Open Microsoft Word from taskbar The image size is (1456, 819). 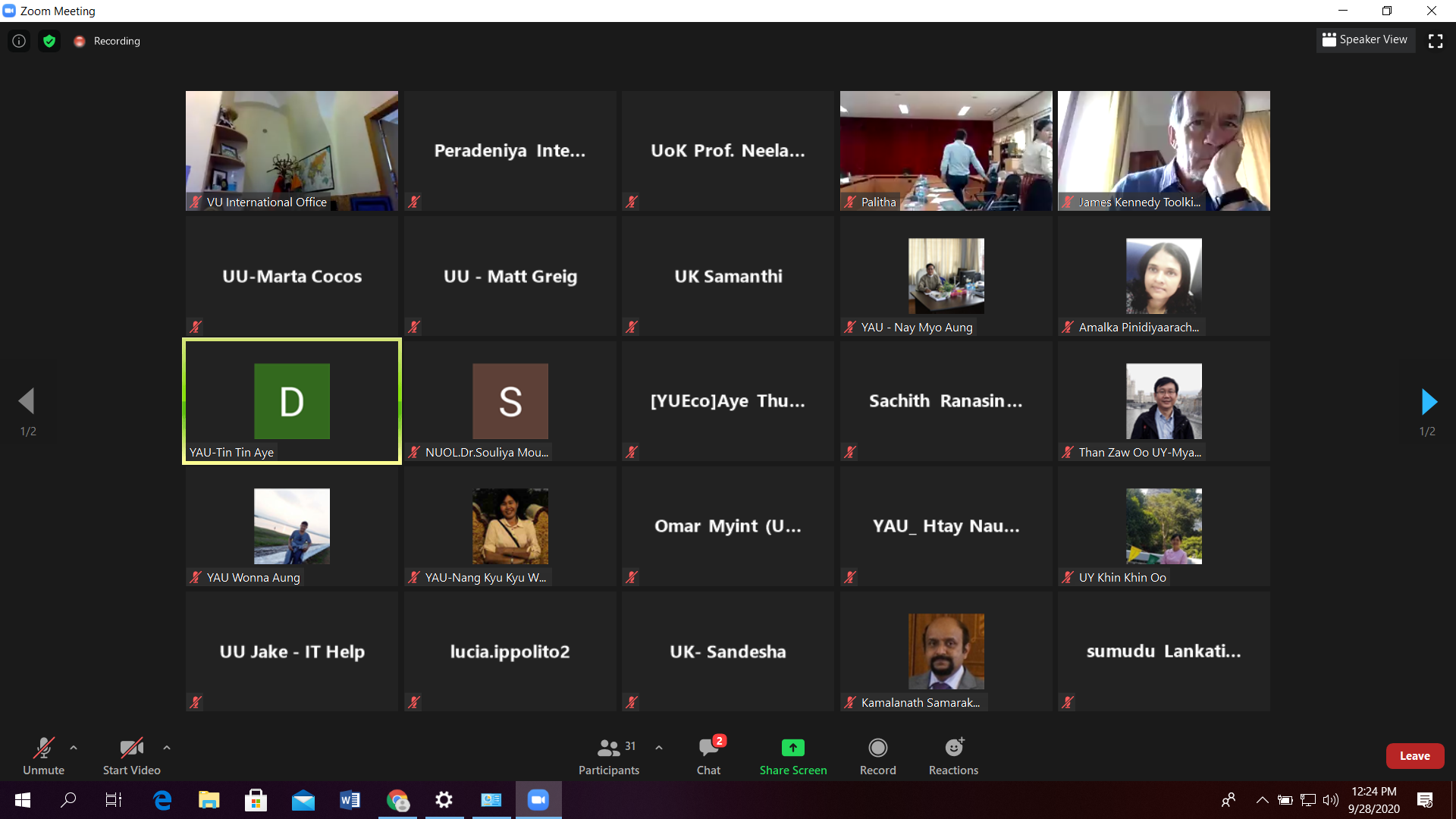pos(350,800)
